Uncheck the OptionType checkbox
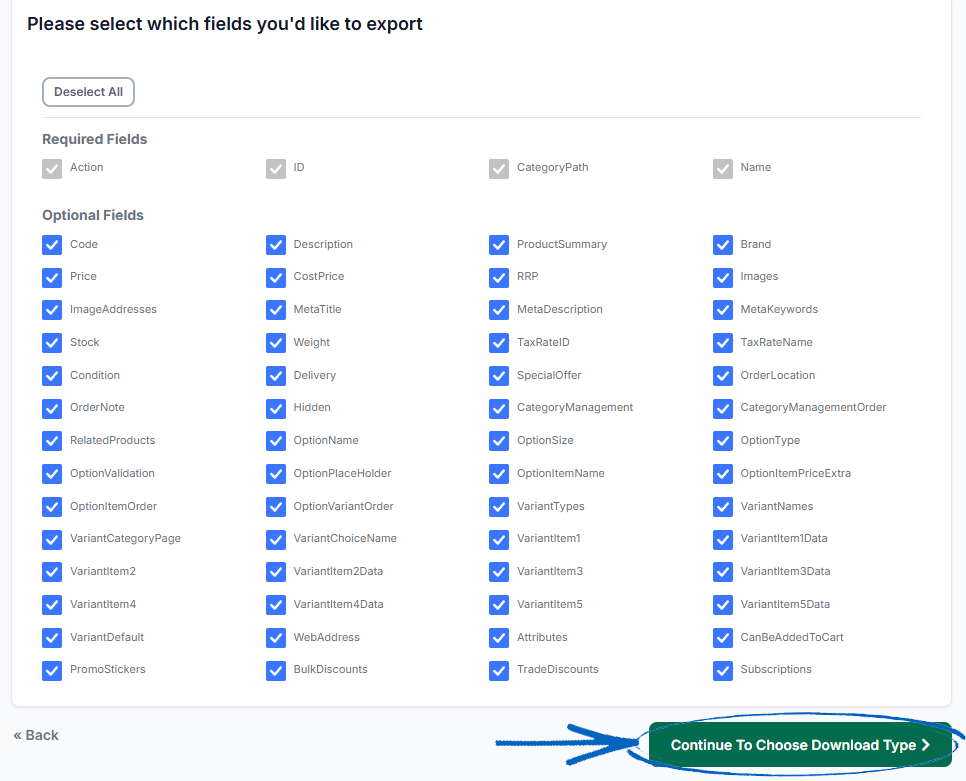Image resolution: width=966 pixels, height=781 pixels. click(723, 441)
